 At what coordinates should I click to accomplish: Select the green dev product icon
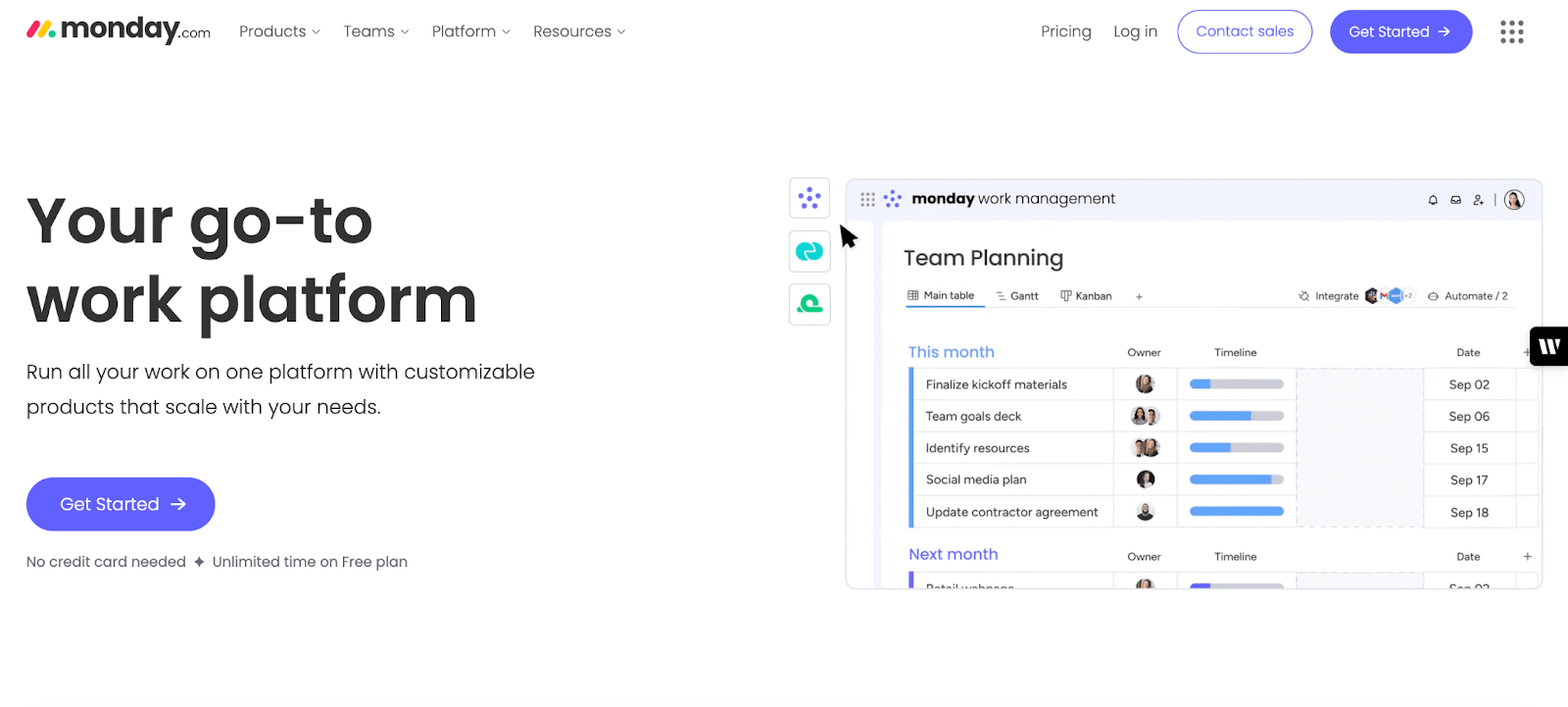point(809,304)
